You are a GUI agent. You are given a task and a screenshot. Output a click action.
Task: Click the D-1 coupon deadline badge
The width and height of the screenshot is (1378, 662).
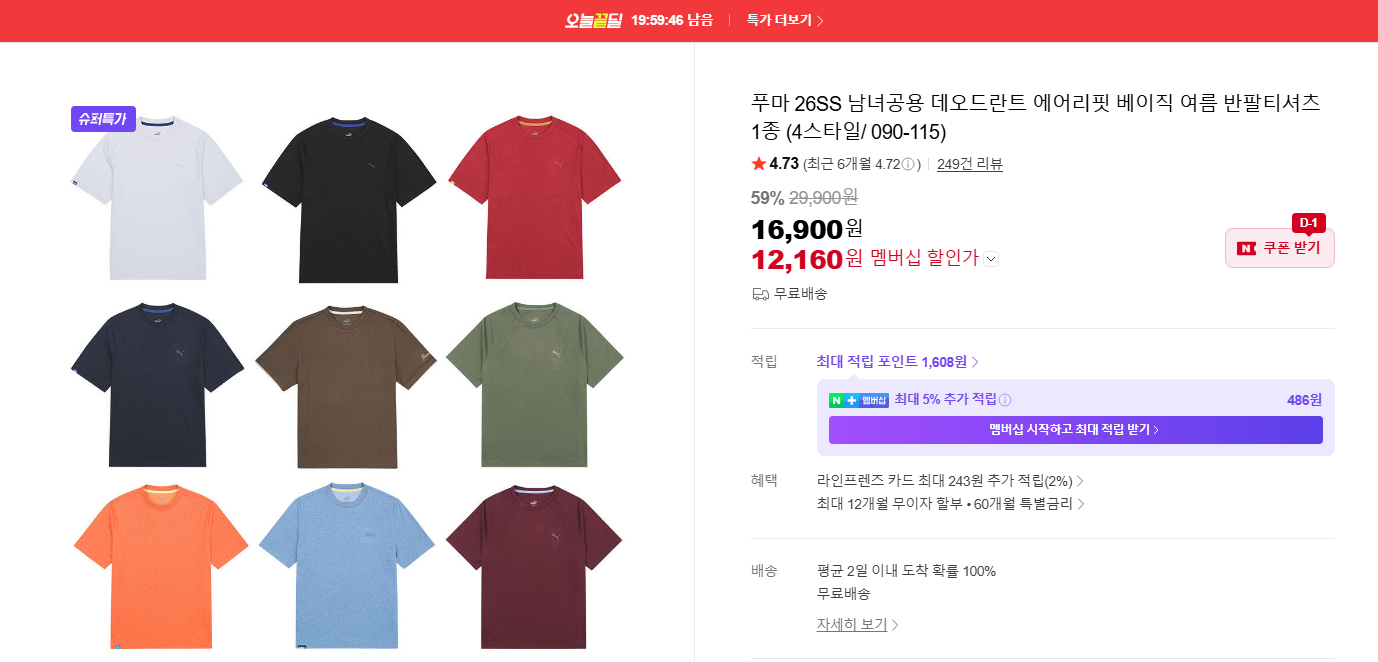(1308, 223)
